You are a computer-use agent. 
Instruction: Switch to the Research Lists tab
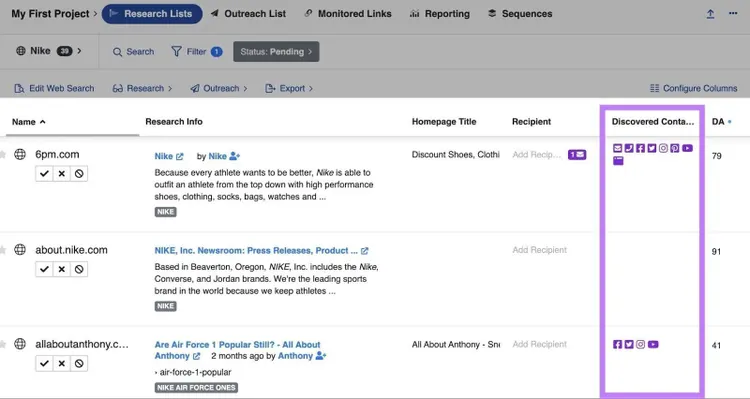click(x=152, y=14)
